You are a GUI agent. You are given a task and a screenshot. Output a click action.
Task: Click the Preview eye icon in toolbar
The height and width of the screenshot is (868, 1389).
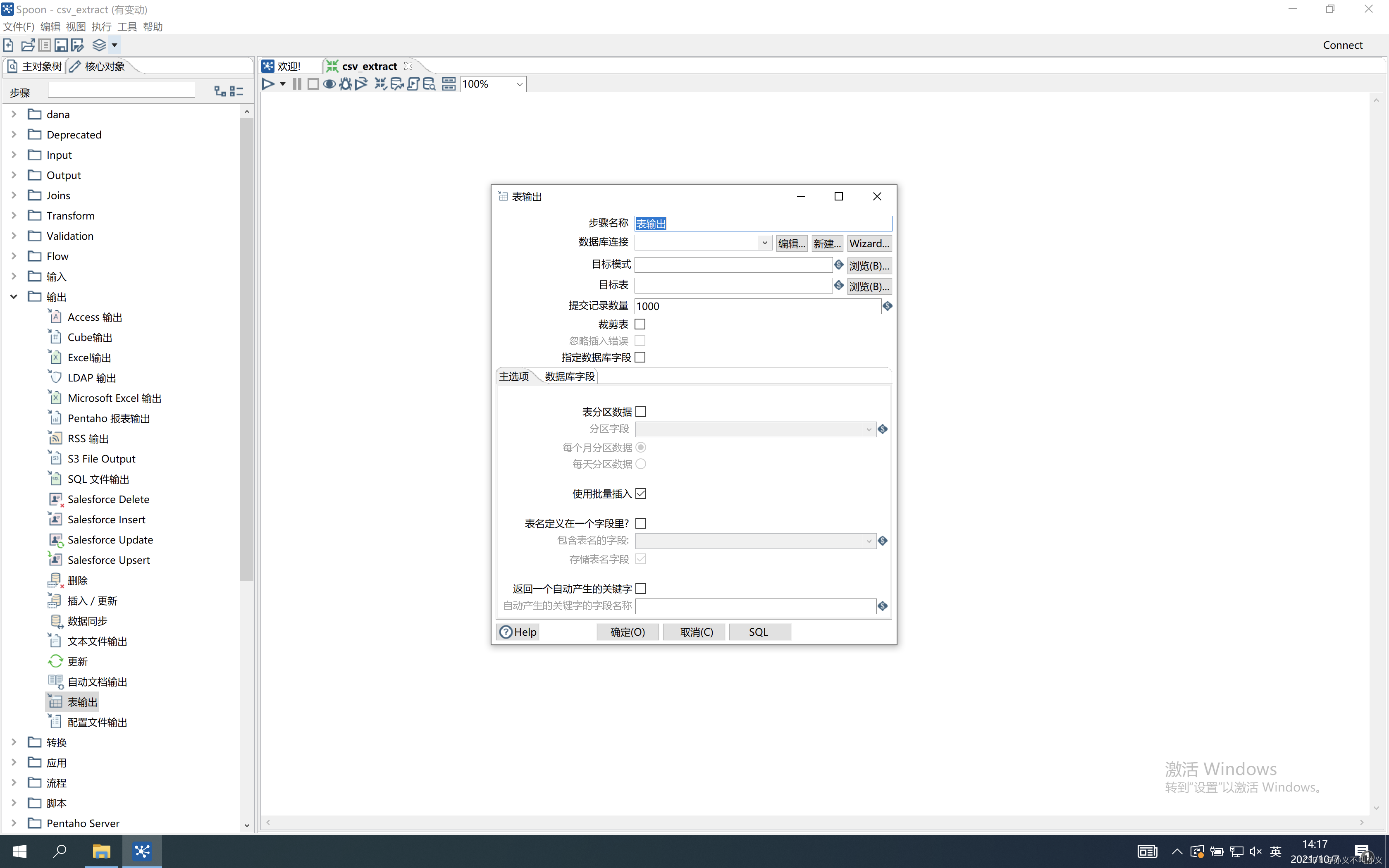tap(329, 84)
